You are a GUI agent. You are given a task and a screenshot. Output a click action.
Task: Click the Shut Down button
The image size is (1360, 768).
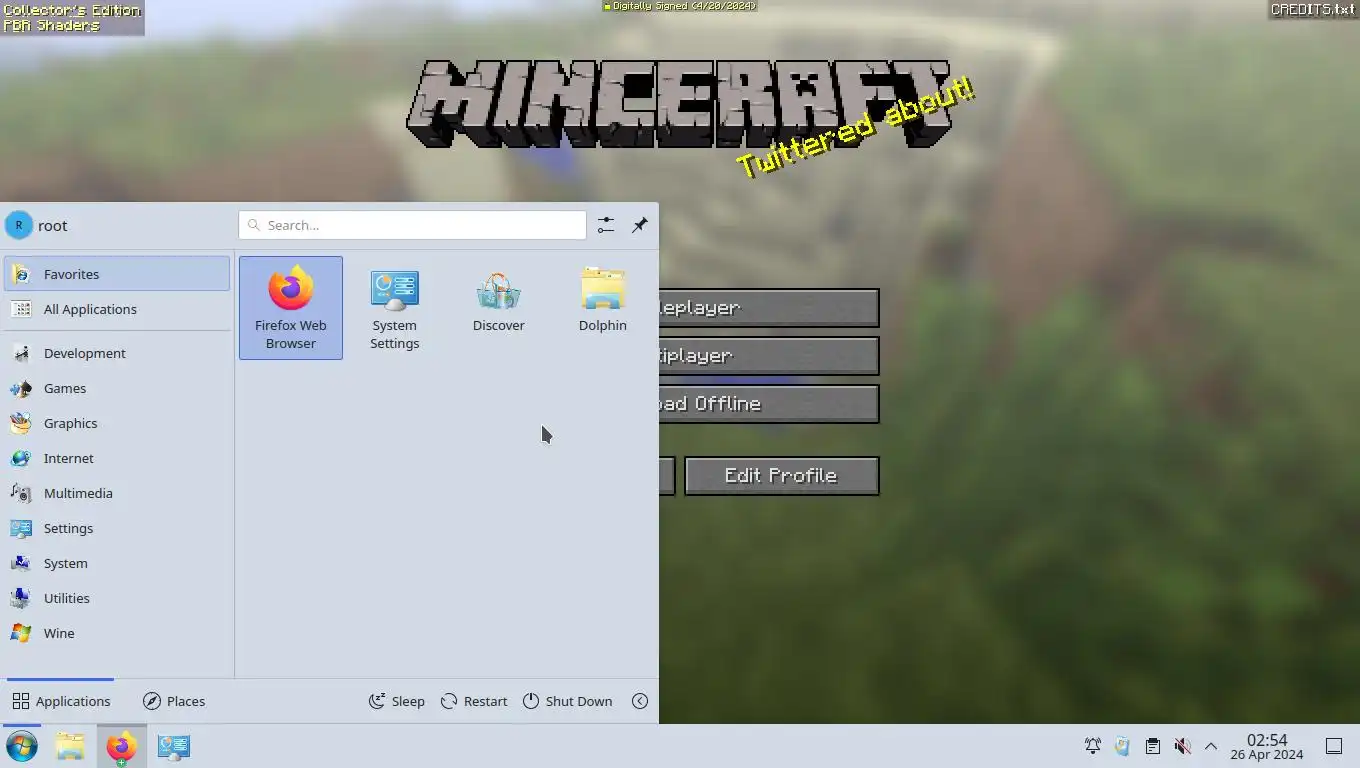click(567, 701)
